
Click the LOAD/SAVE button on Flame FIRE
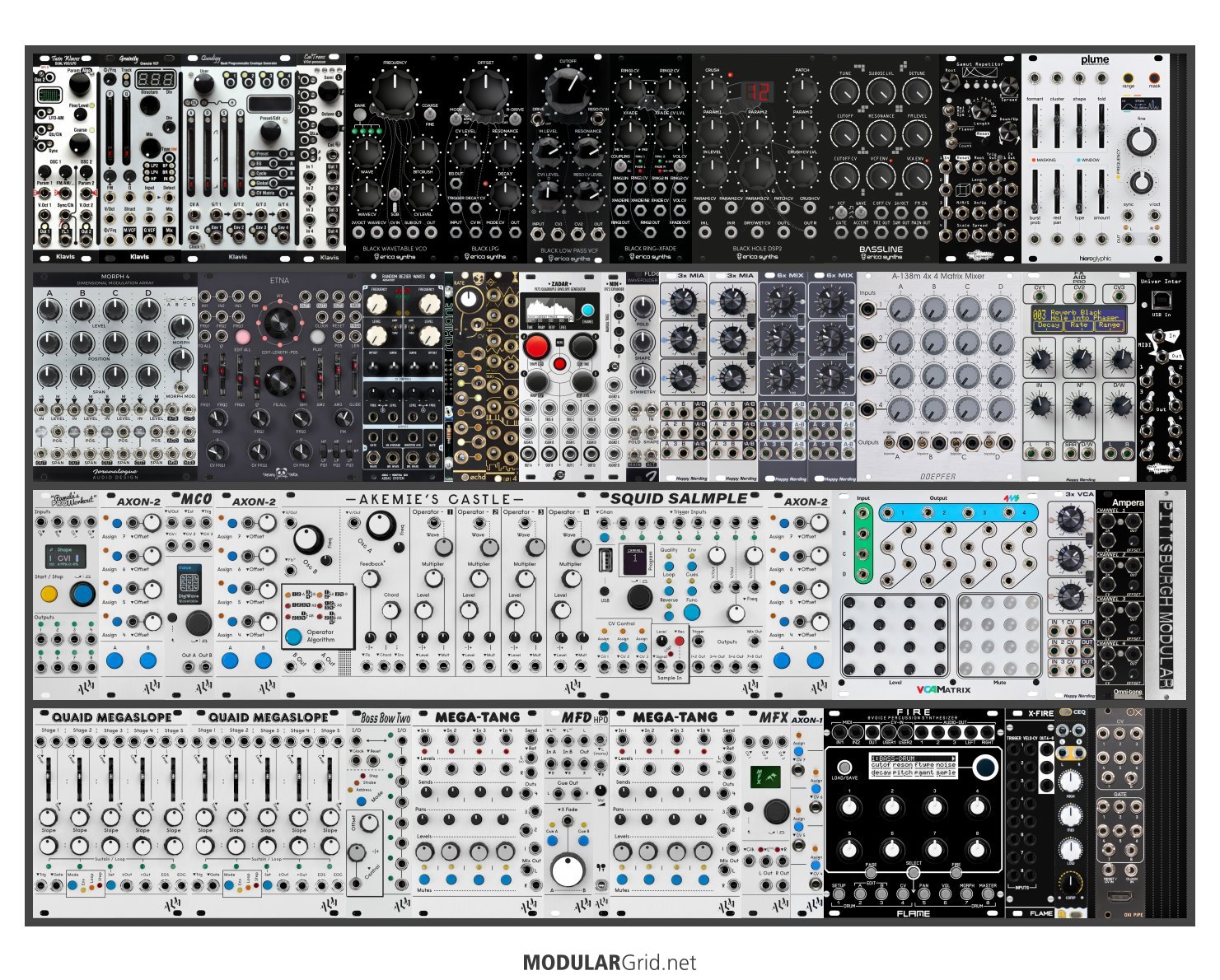pyautogui.click(x=844, y=767)
